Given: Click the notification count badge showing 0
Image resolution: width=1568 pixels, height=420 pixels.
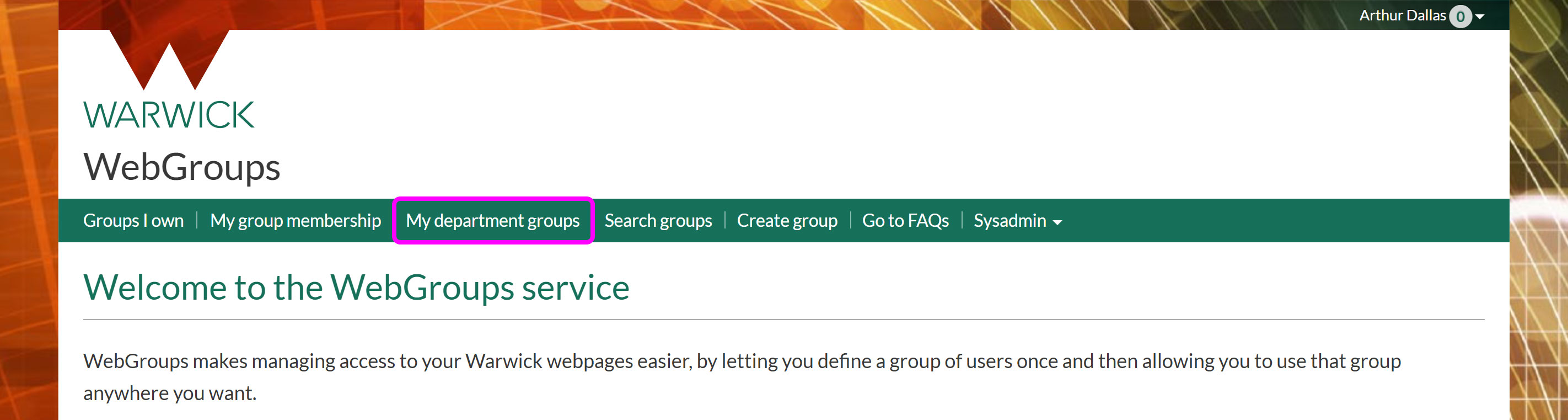Looking at the screenshot, I should pyautogui.click(x=1459, y=16).
